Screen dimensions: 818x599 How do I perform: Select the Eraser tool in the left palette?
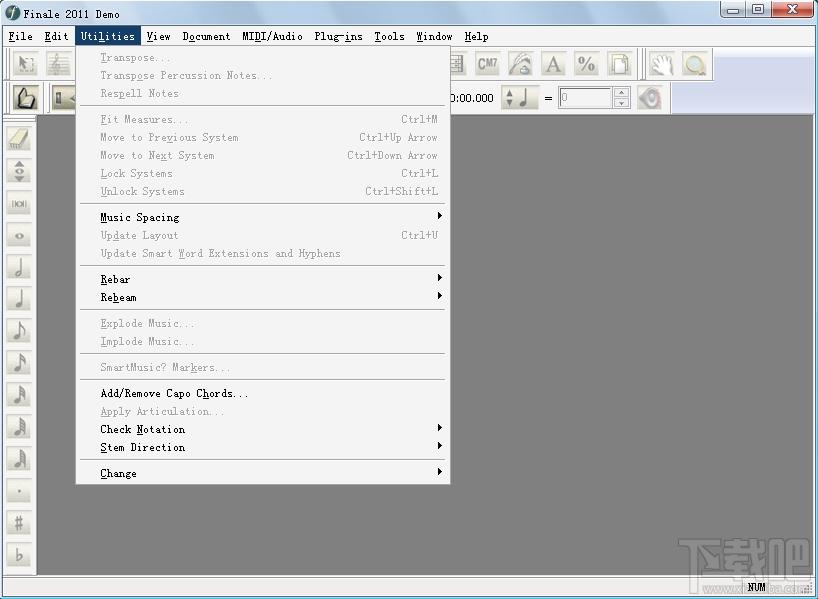[19, 139]
